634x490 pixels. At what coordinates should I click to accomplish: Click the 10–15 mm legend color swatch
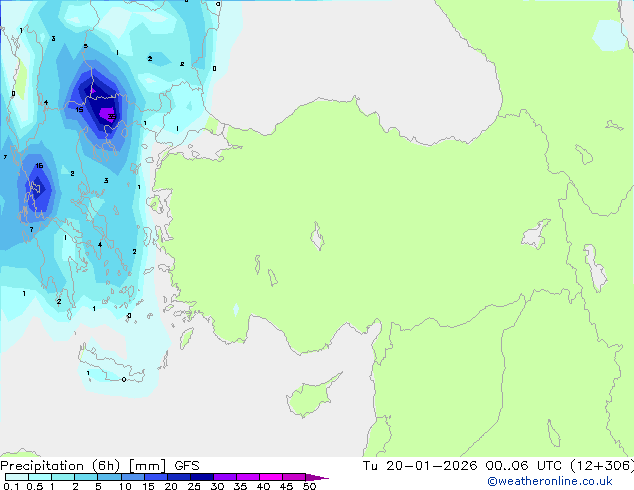(132, 477)
